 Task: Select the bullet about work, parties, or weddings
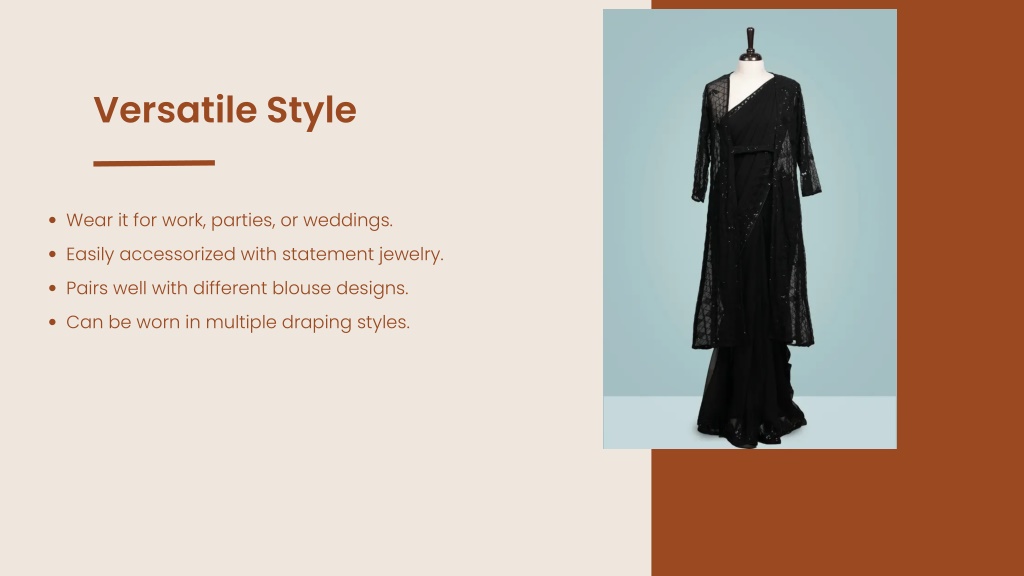pos(229,220)
